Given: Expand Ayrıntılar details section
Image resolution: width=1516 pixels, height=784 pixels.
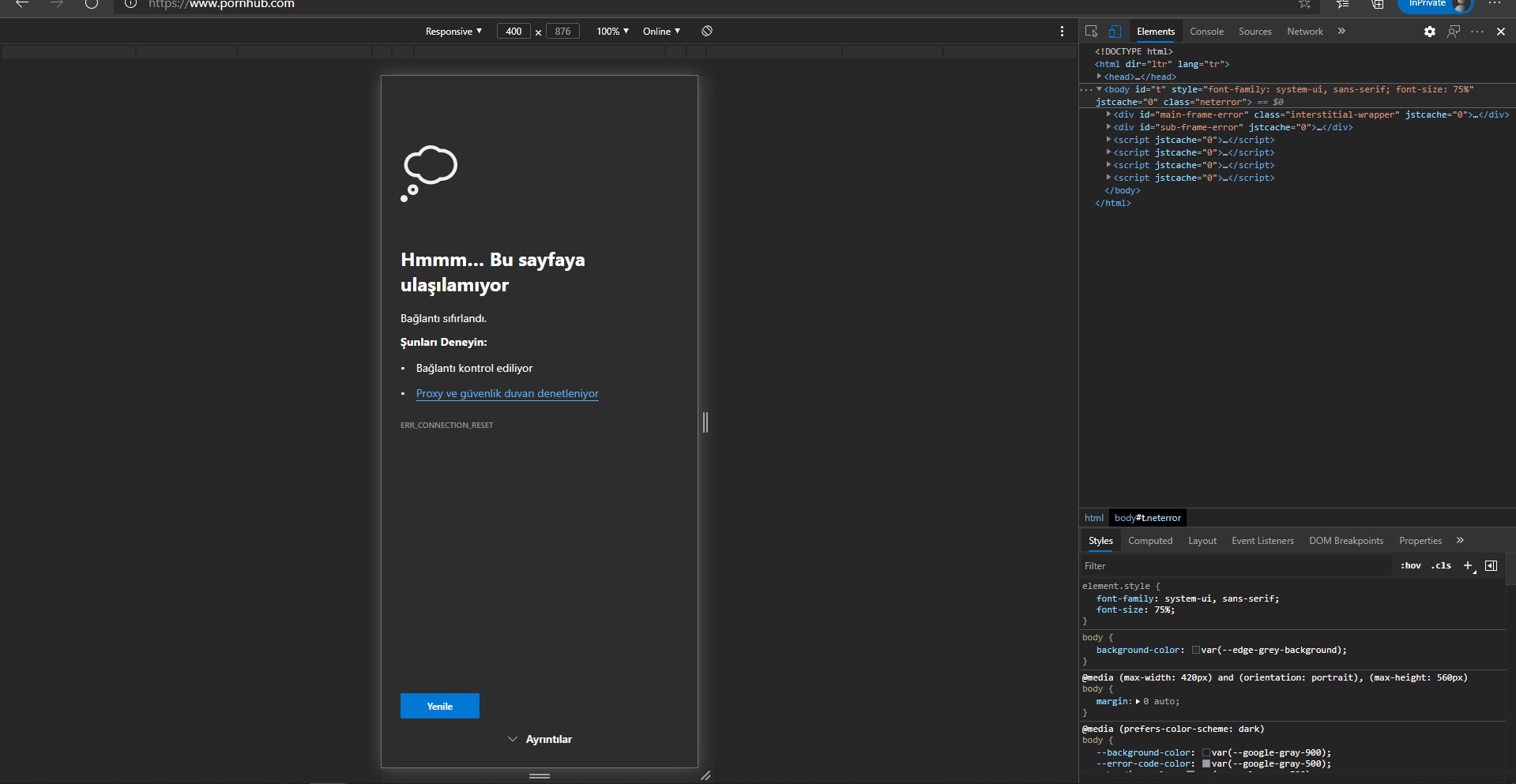Looking at the screenshot, I should pyautogui.click(x=540, y=739).
